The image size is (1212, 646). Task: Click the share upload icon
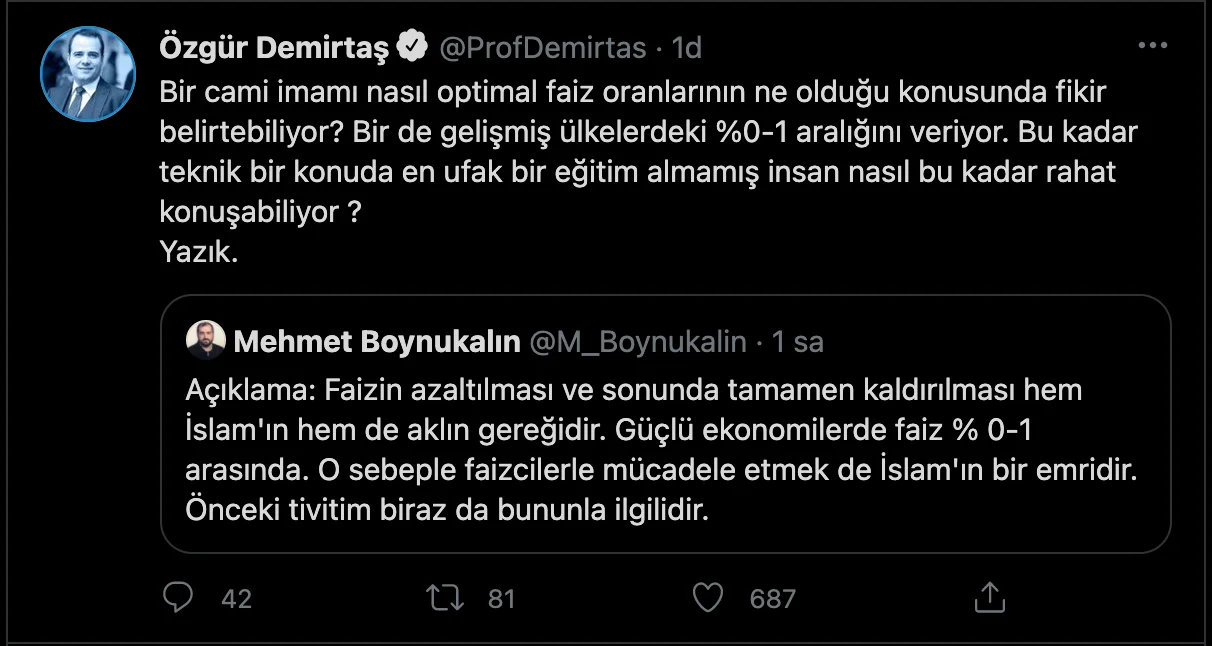point(988,598)
